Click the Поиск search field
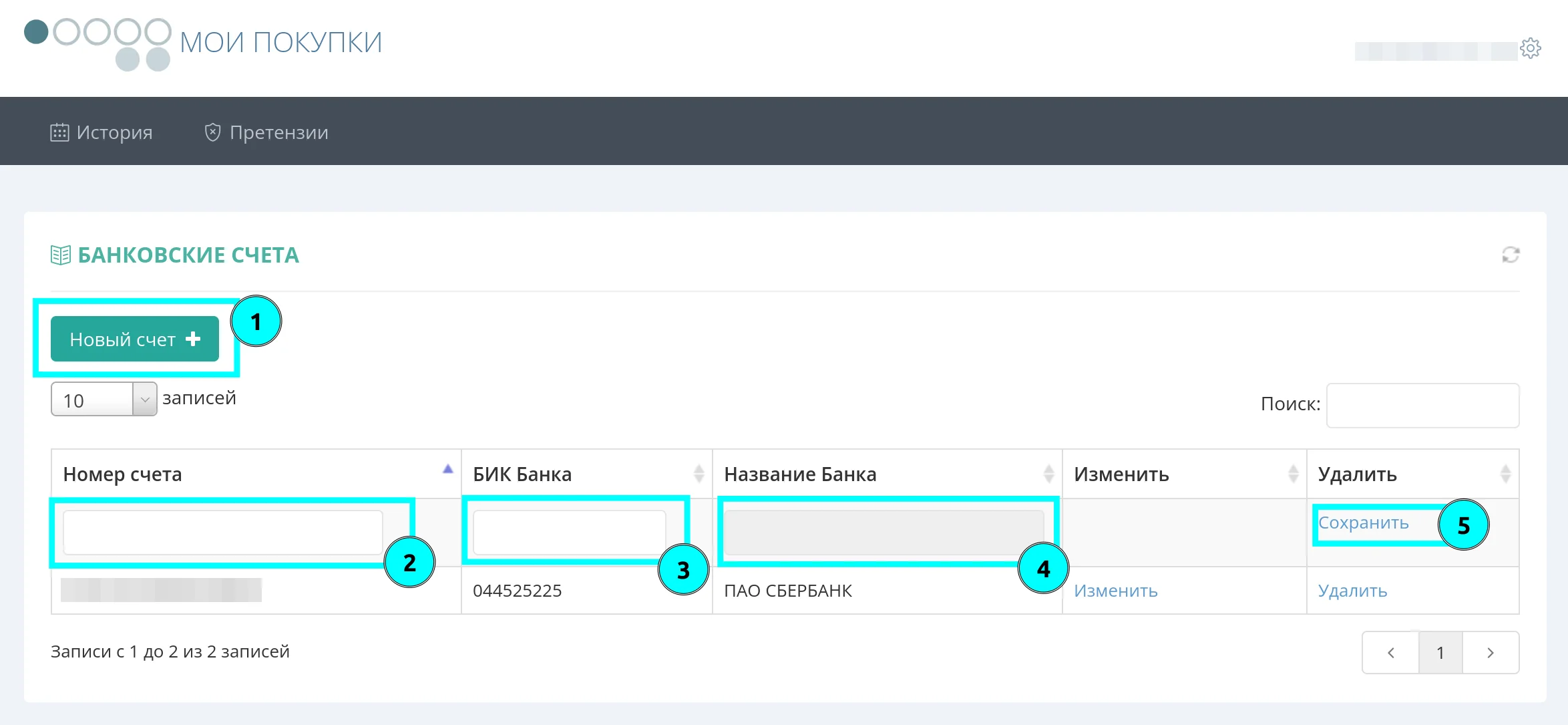This screenshot has width=1568, height=725. [x=1422, y=405]
